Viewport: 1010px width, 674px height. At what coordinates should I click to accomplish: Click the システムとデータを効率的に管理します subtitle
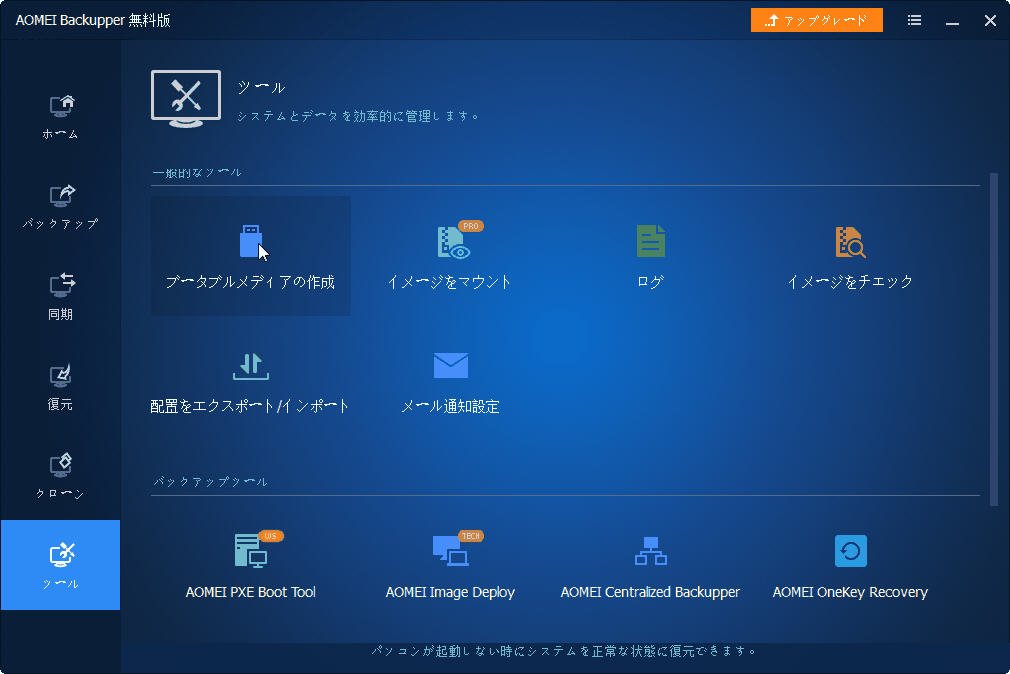pos(357,116)
